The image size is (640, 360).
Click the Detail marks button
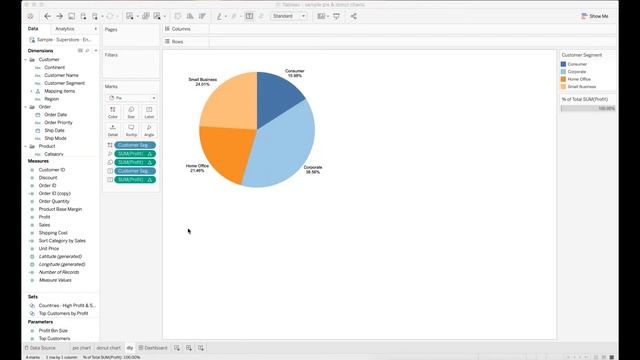click(113, 130)
